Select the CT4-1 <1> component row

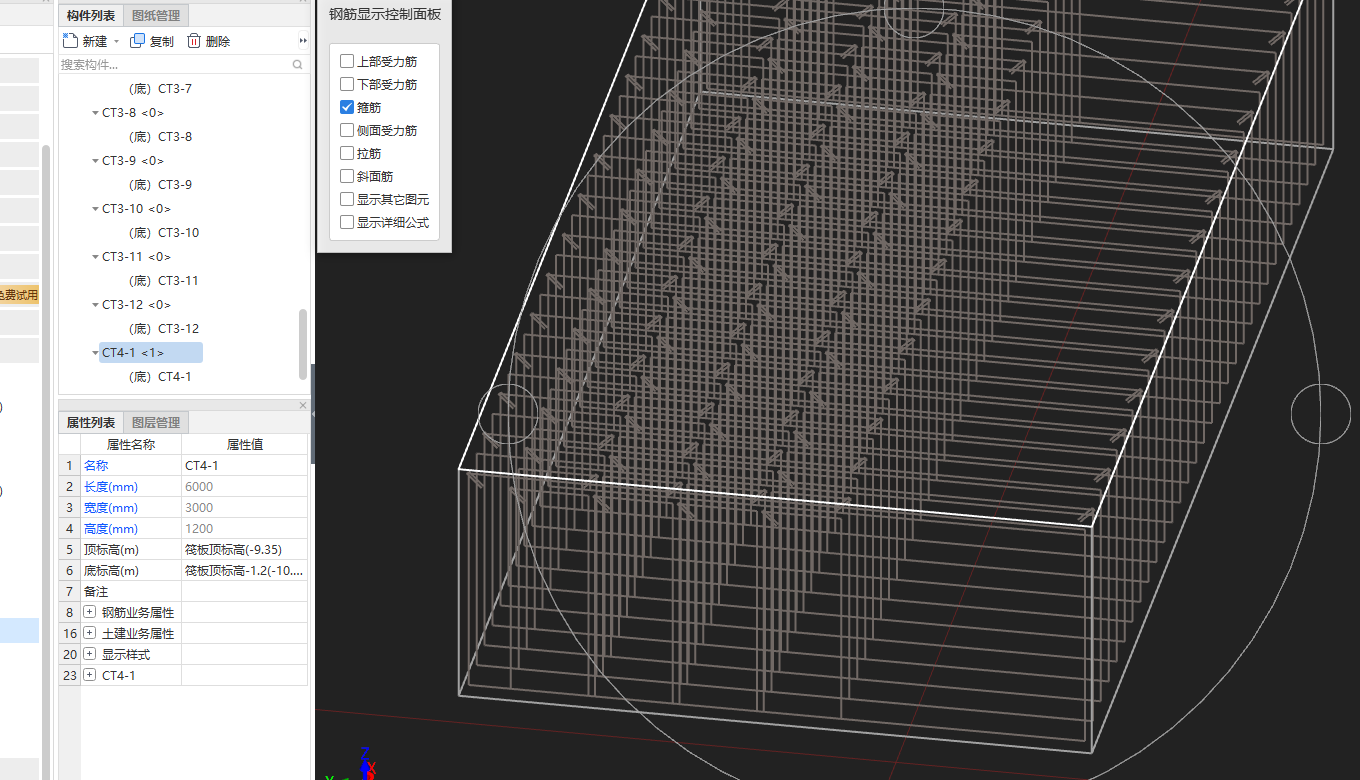click(x=150, y=353)
